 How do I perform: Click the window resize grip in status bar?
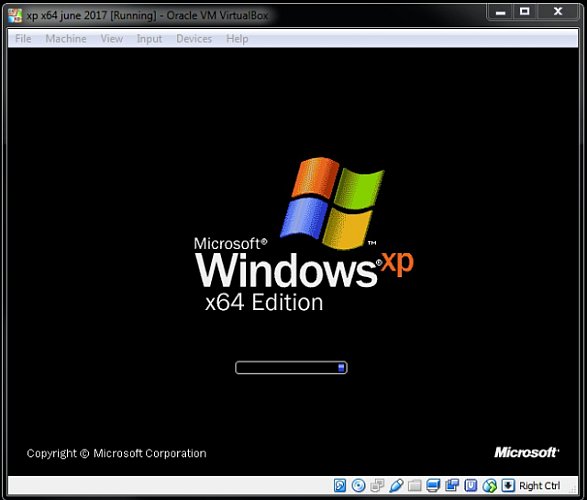tap(573, 488)
